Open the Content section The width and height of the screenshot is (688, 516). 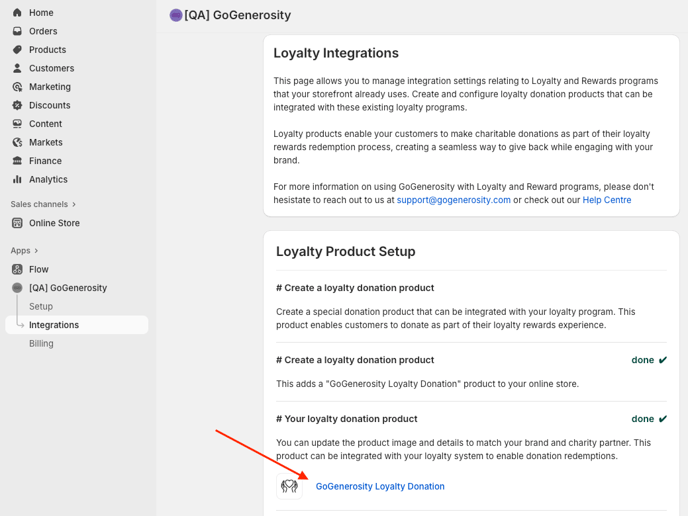(x=45, y=124)
